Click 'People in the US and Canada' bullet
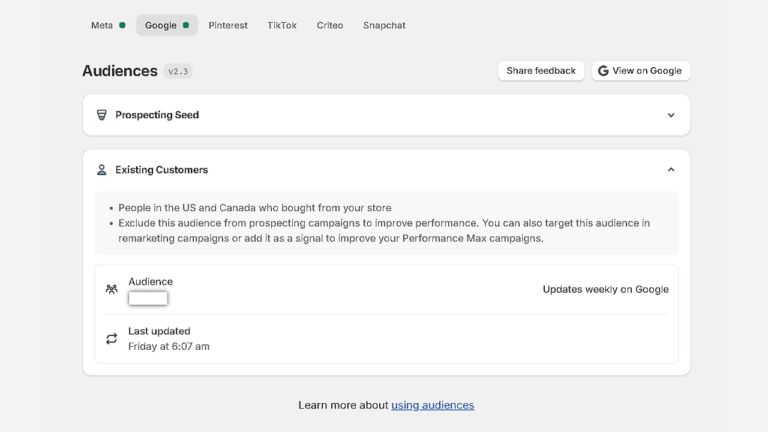The height and width of the screenshot is (432, 768). click(x=255, y=208)
